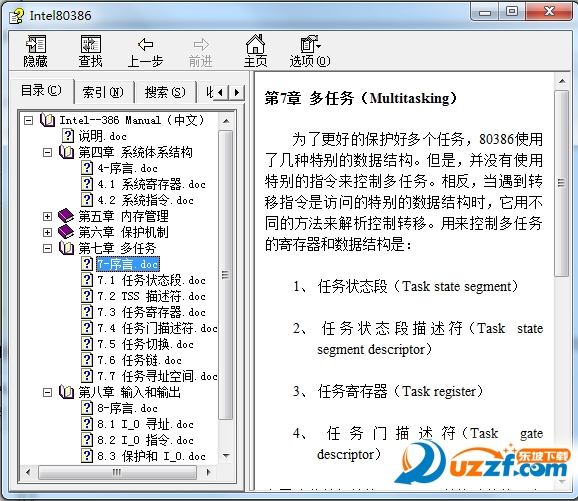Open the 说明.doc help topic icon
Screen dimensions: 578x501
click(x=67, y=136)
